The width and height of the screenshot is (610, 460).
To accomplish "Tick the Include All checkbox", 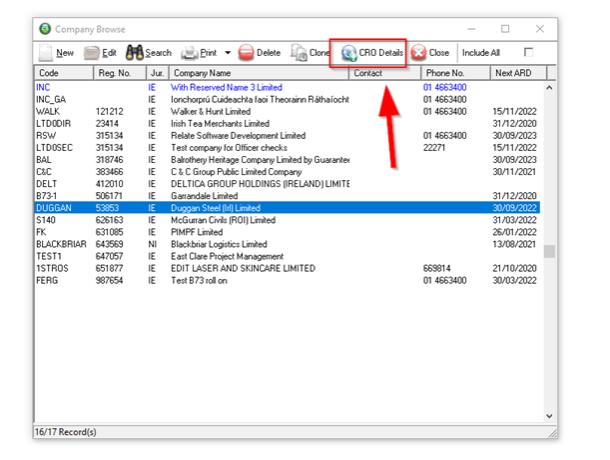I will click(x=528, y=52).
